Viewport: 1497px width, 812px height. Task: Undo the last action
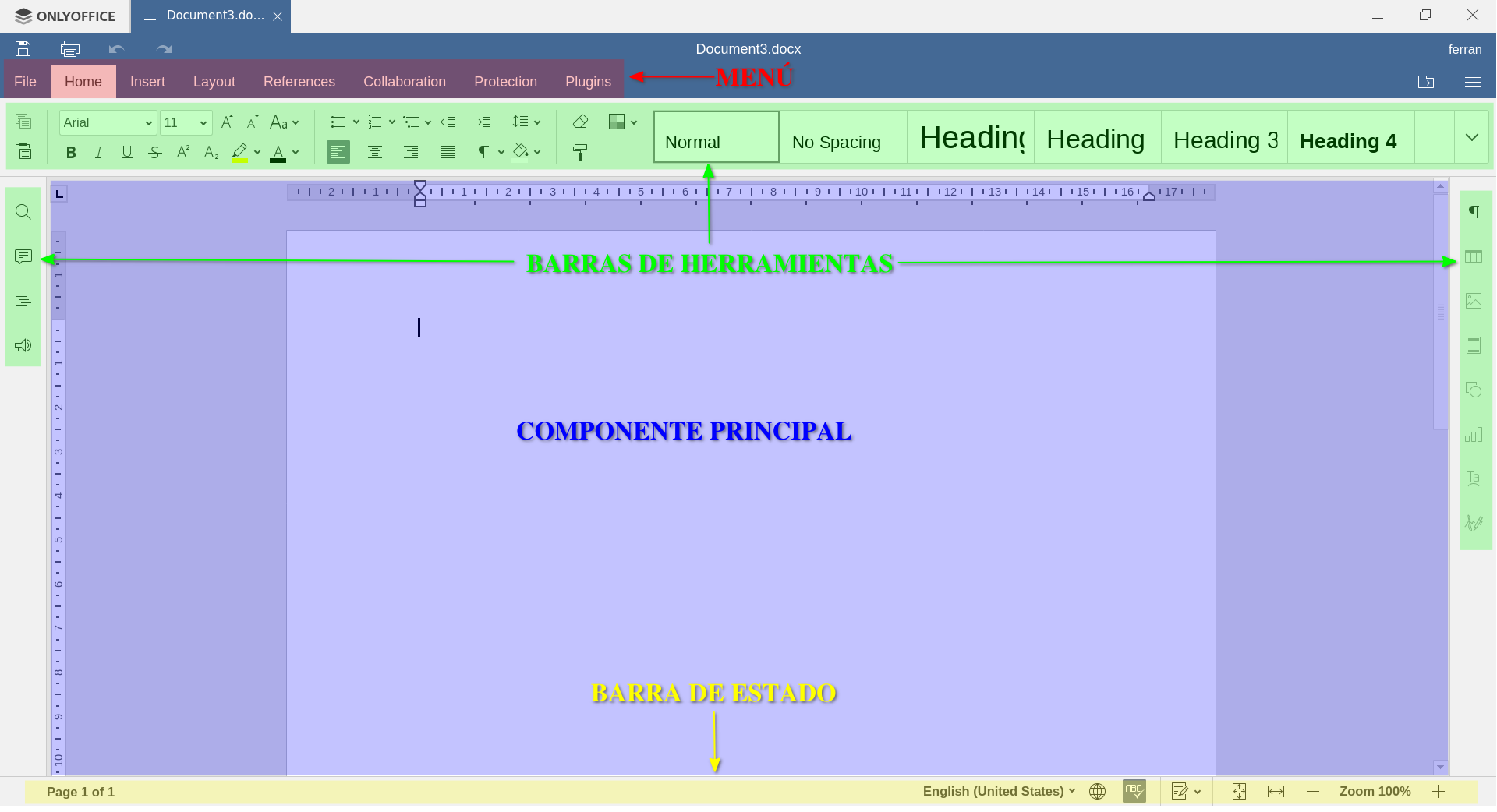pyautogui.click(x=117, y=49)
